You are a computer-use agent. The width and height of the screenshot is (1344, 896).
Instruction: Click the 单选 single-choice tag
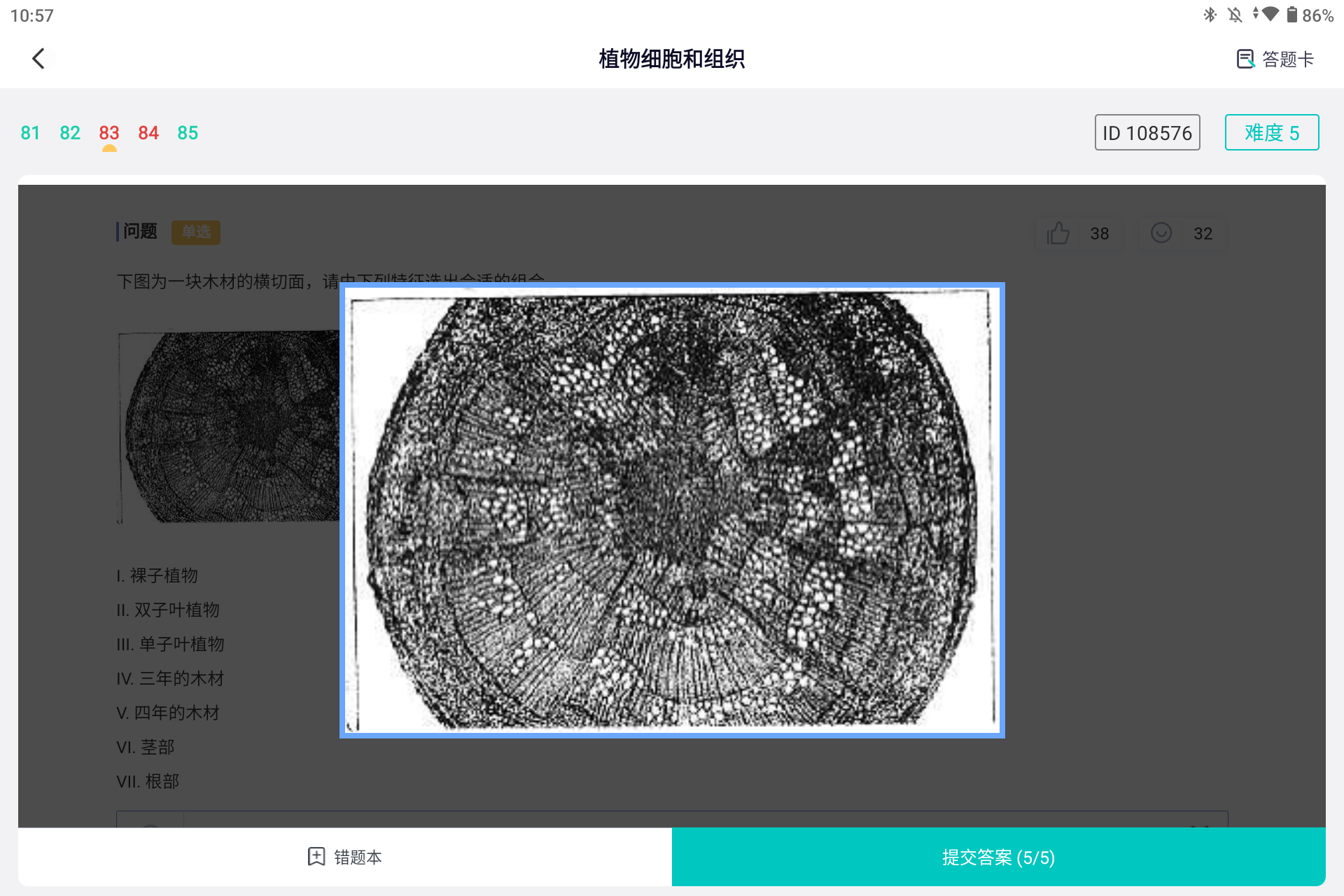[196, 232]
